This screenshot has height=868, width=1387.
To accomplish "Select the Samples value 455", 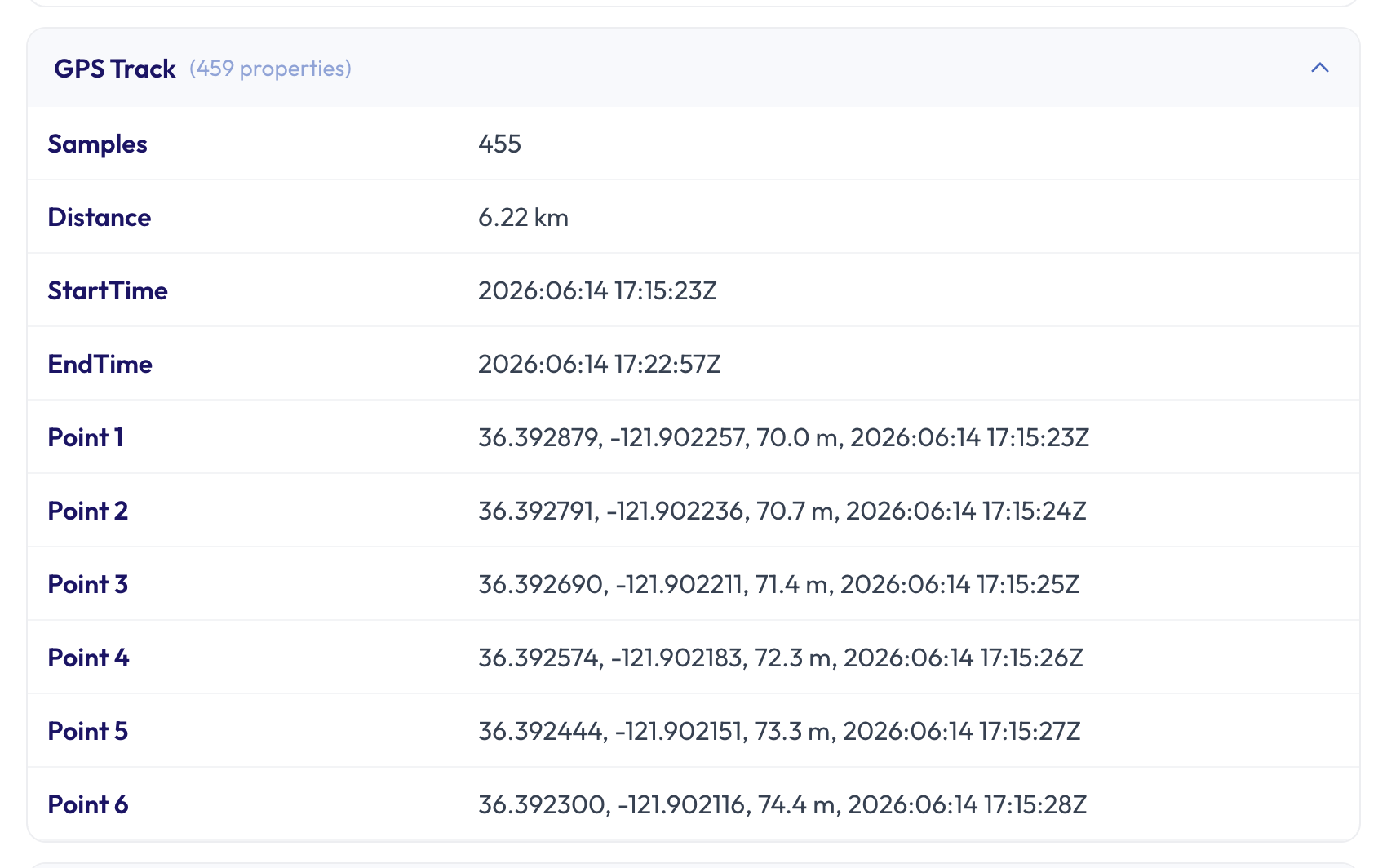I will (x=499, y=144).
